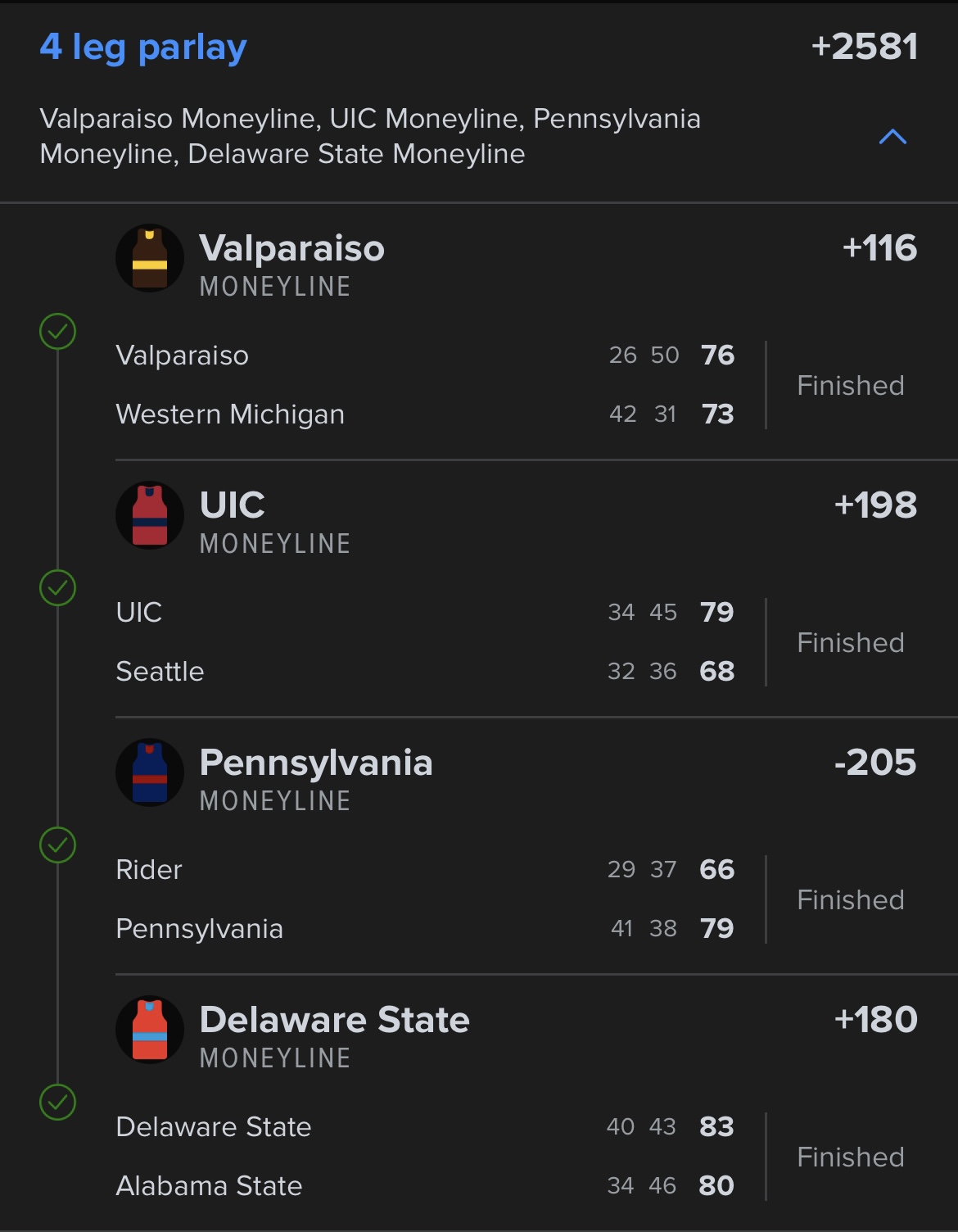
Task: Open the Valparaiso vs Western Michigan final score
Action: pos(717,384)
